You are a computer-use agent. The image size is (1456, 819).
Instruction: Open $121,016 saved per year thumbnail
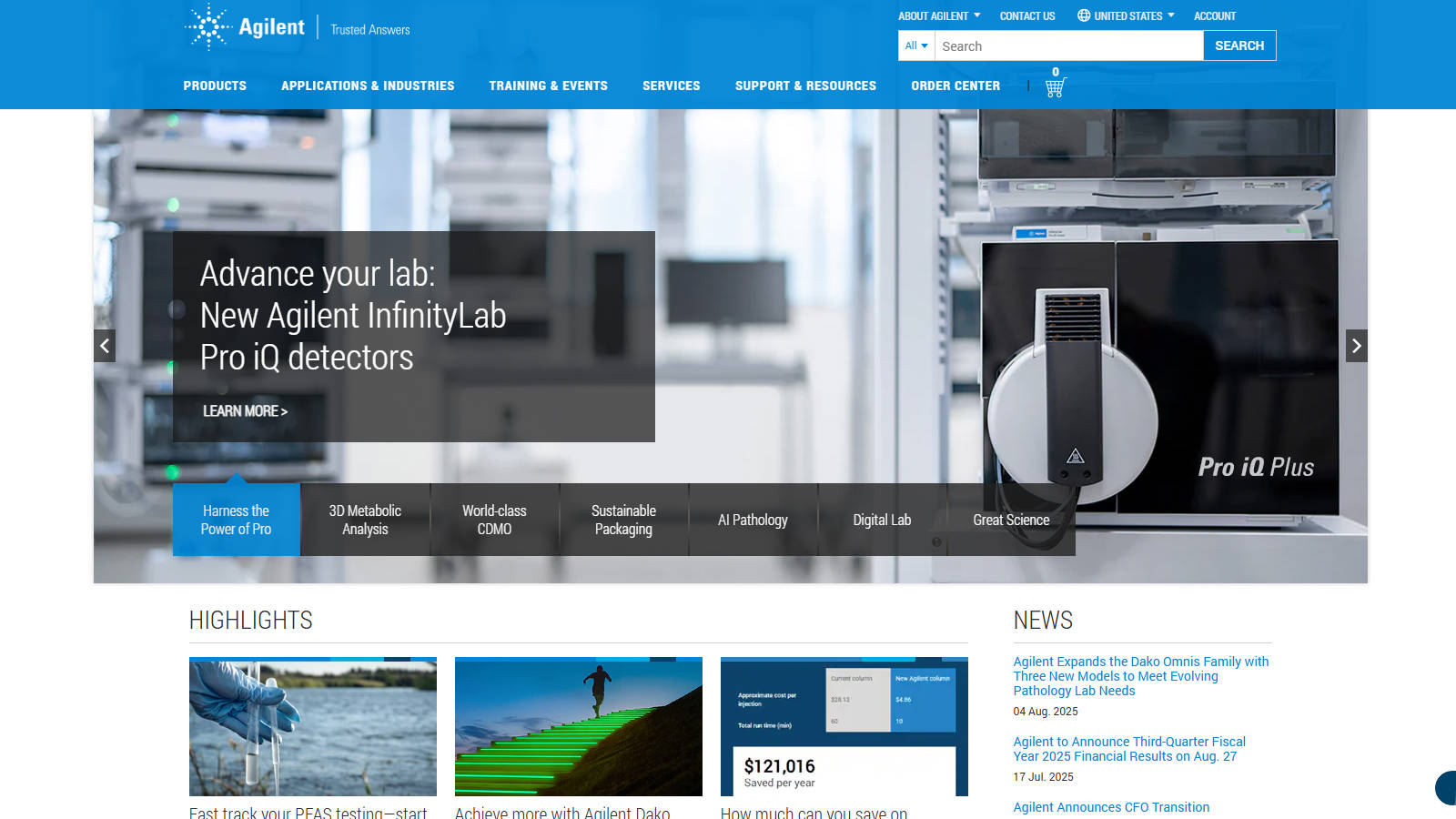pos(844,726)
